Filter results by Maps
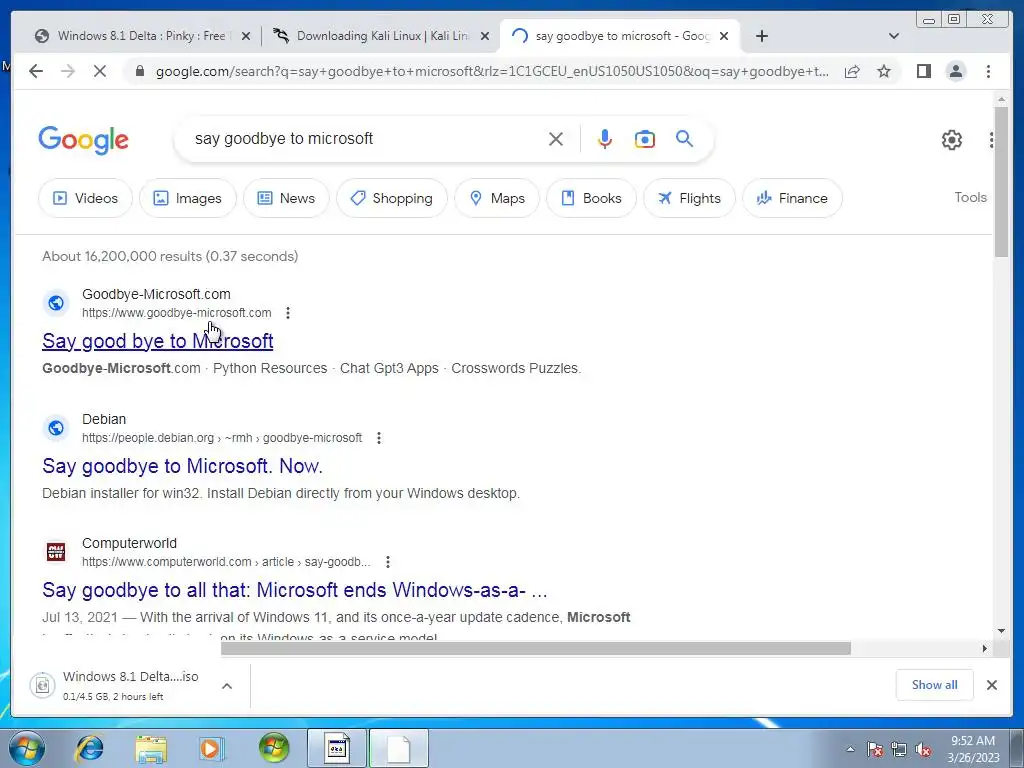This screenshot has width=1024, height=768. [x=497, y=198]
